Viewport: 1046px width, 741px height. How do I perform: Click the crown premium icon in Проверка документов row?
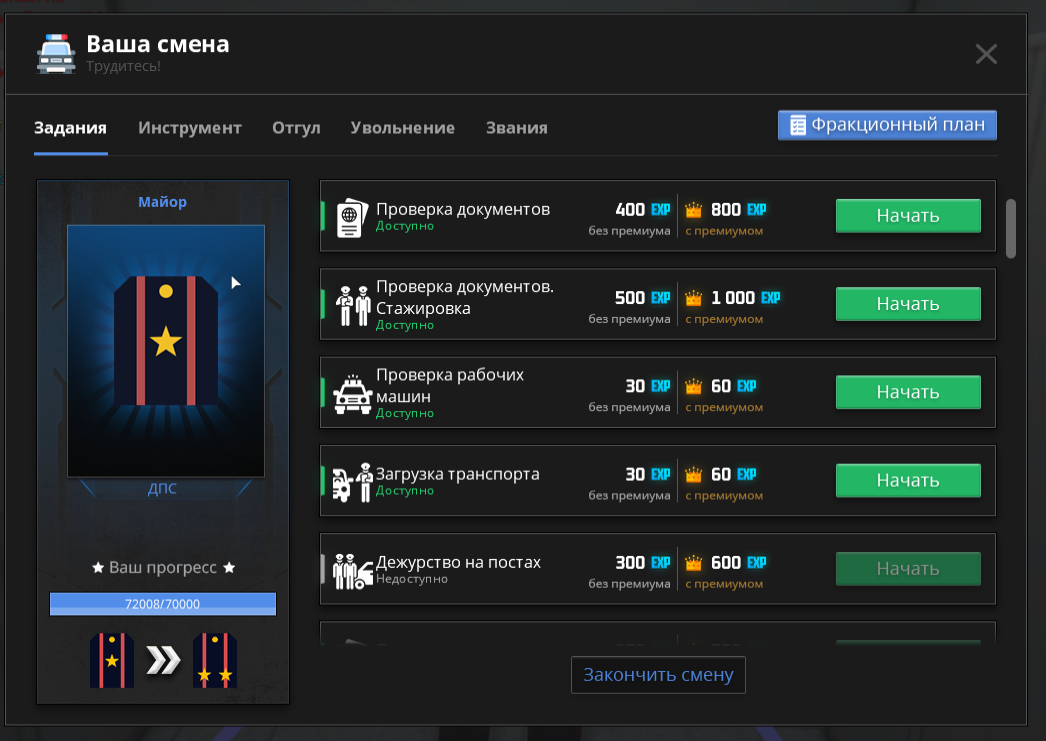pyautogui.click(x=694, y=210)
